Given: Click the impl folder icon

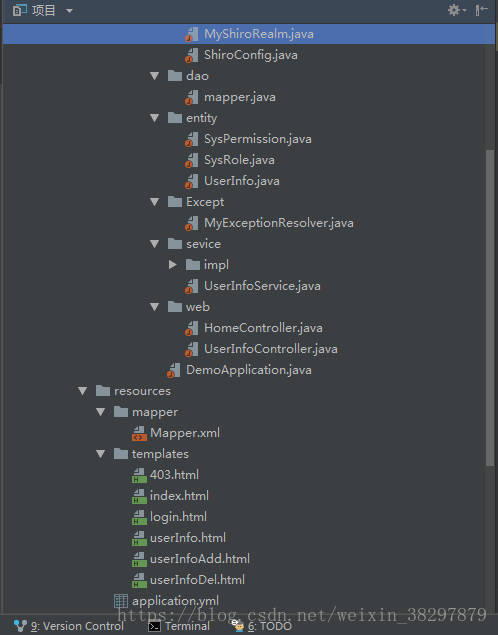Looking at the screenshot, I should 193,265.
